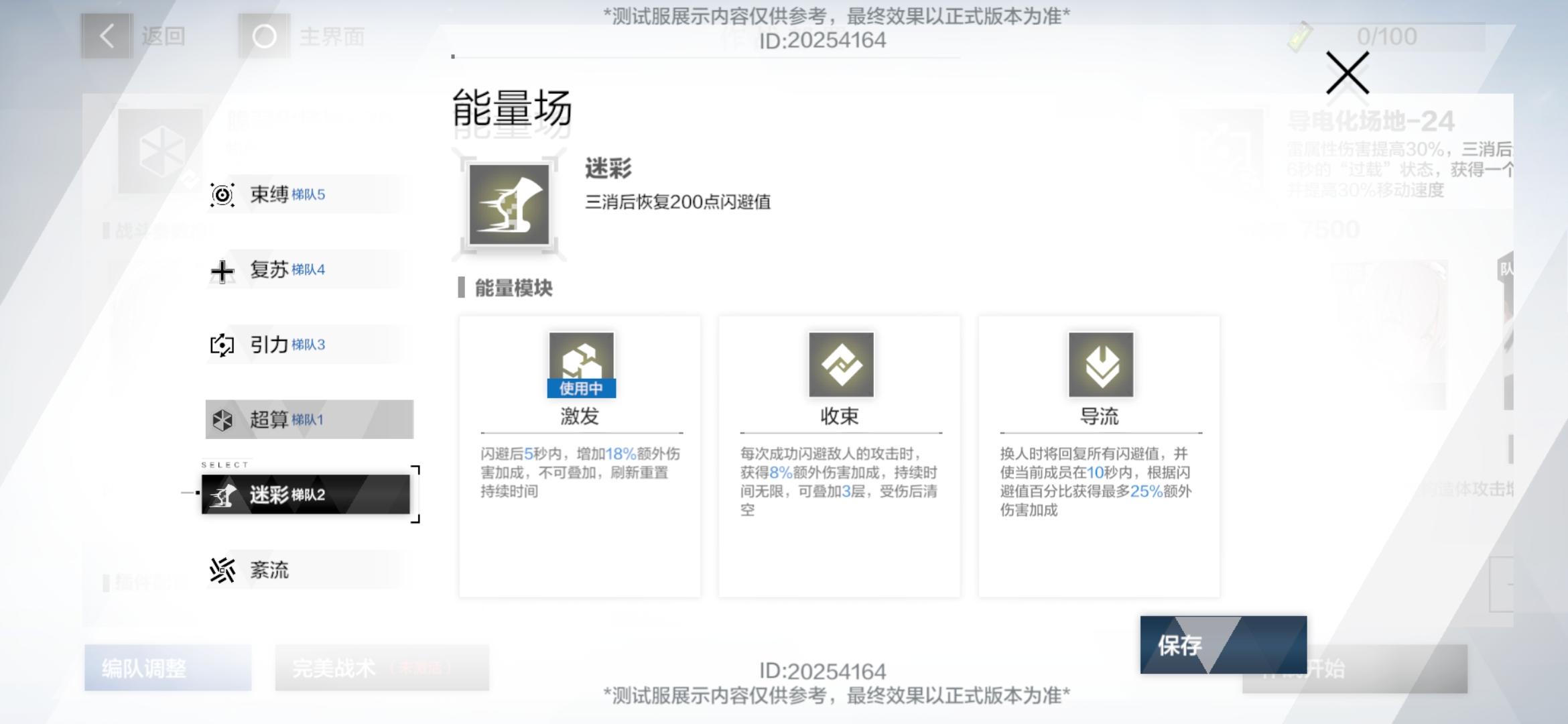Choose the 导流 energy module icon

point(1101,364)
